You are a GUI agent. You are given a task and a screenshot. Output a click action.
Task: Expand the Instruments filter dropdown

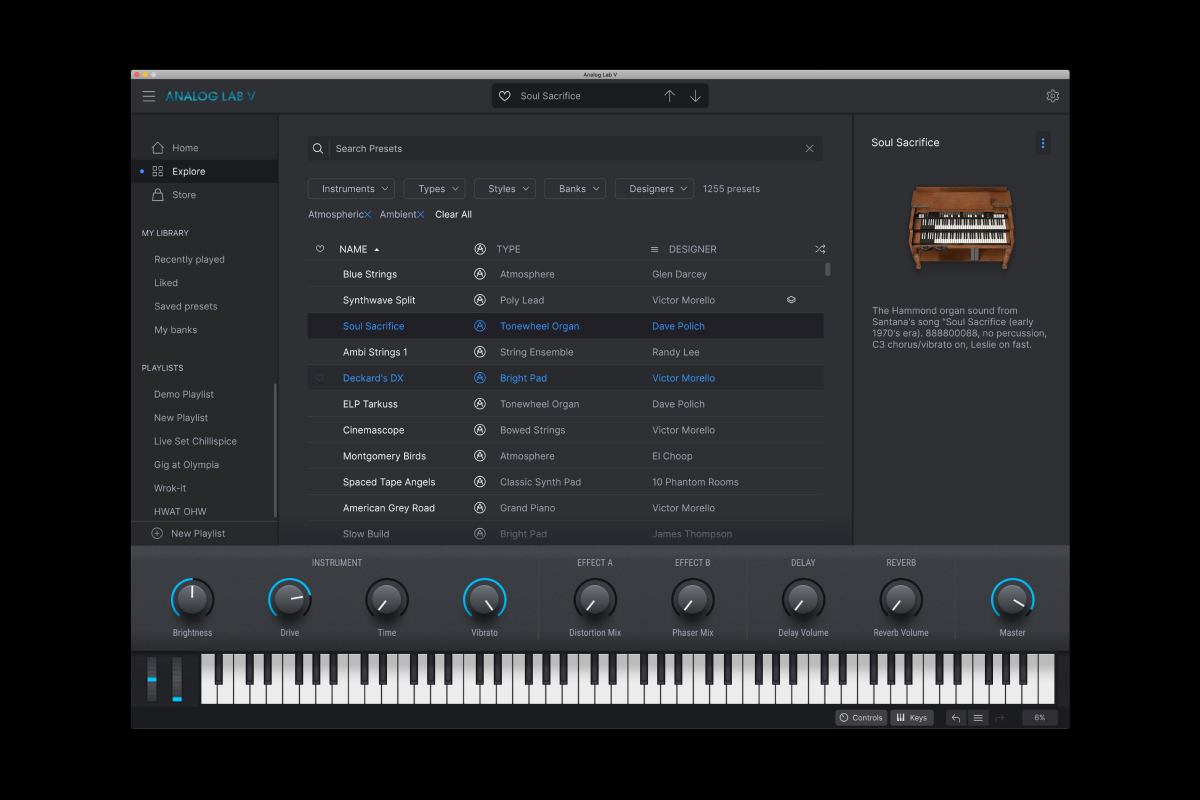click(351, 189)
